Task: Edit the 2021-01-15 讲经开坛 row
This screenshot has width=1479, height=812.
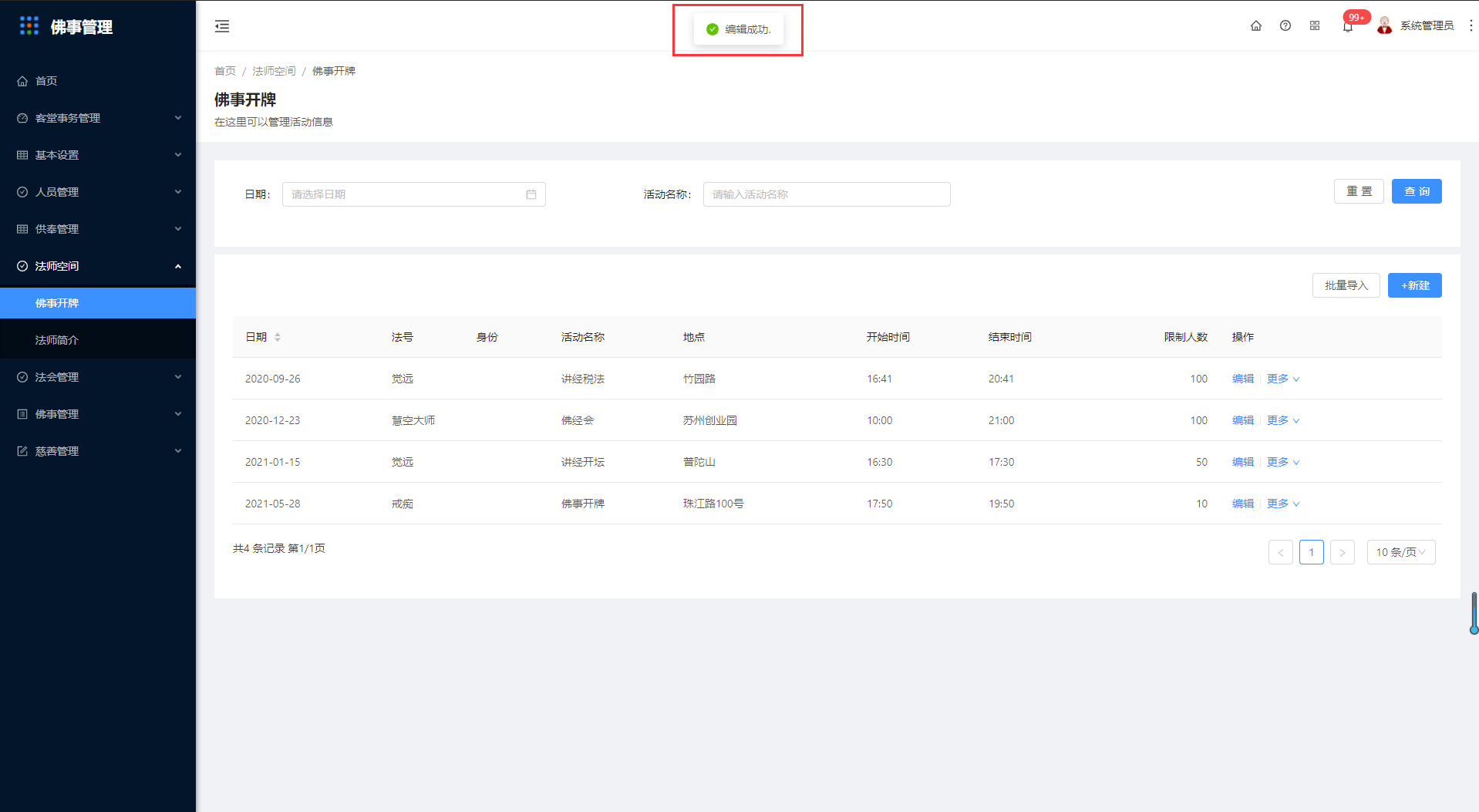Action: [1243, 462]
